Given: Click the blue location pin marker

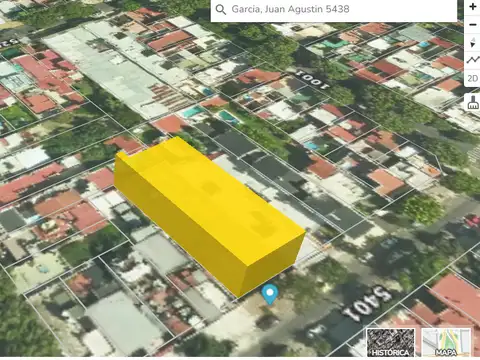Looking at the screenshot, I should tap(270, 294).
